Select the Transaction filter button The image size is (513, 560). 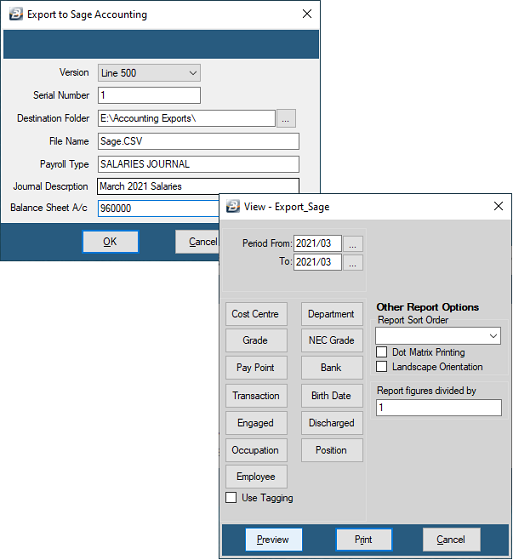click(x=256, y=396)
